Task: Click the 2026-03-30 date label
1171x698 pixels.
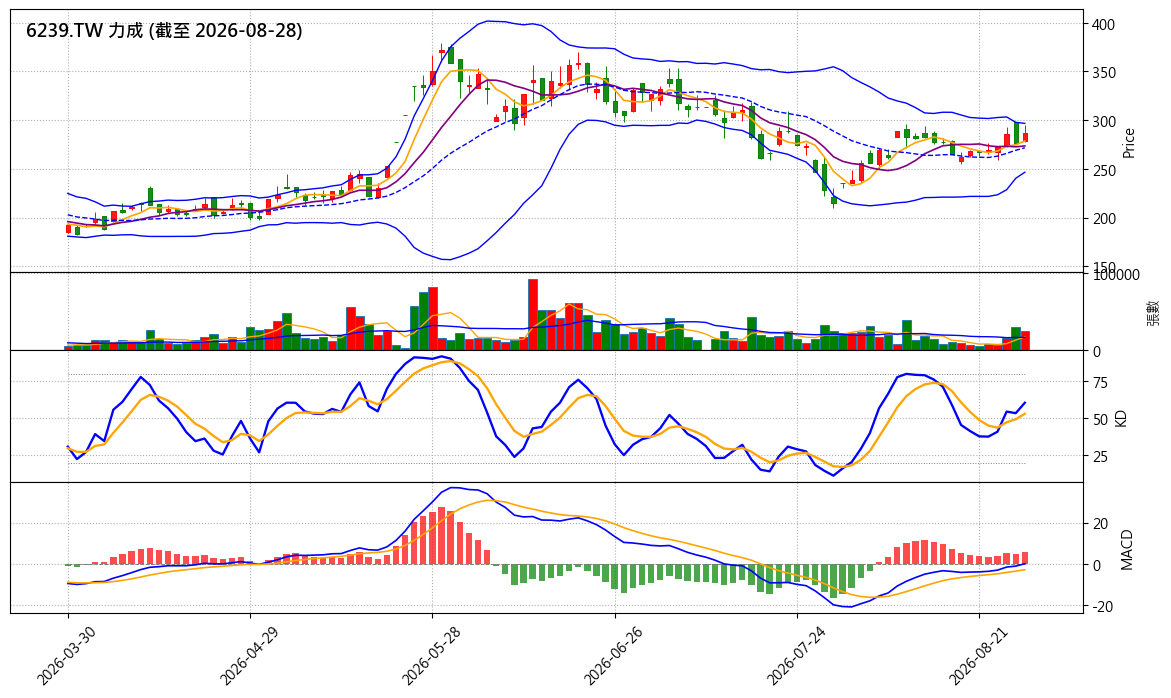Action: (x=65, y=655)
